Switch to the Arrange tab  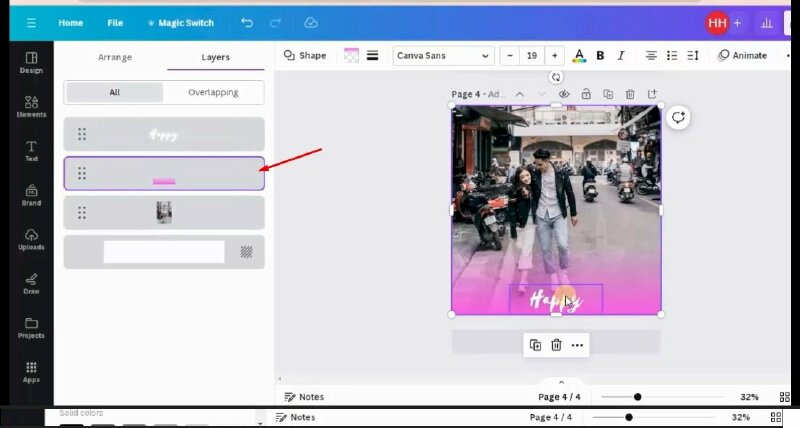[115, 57]
